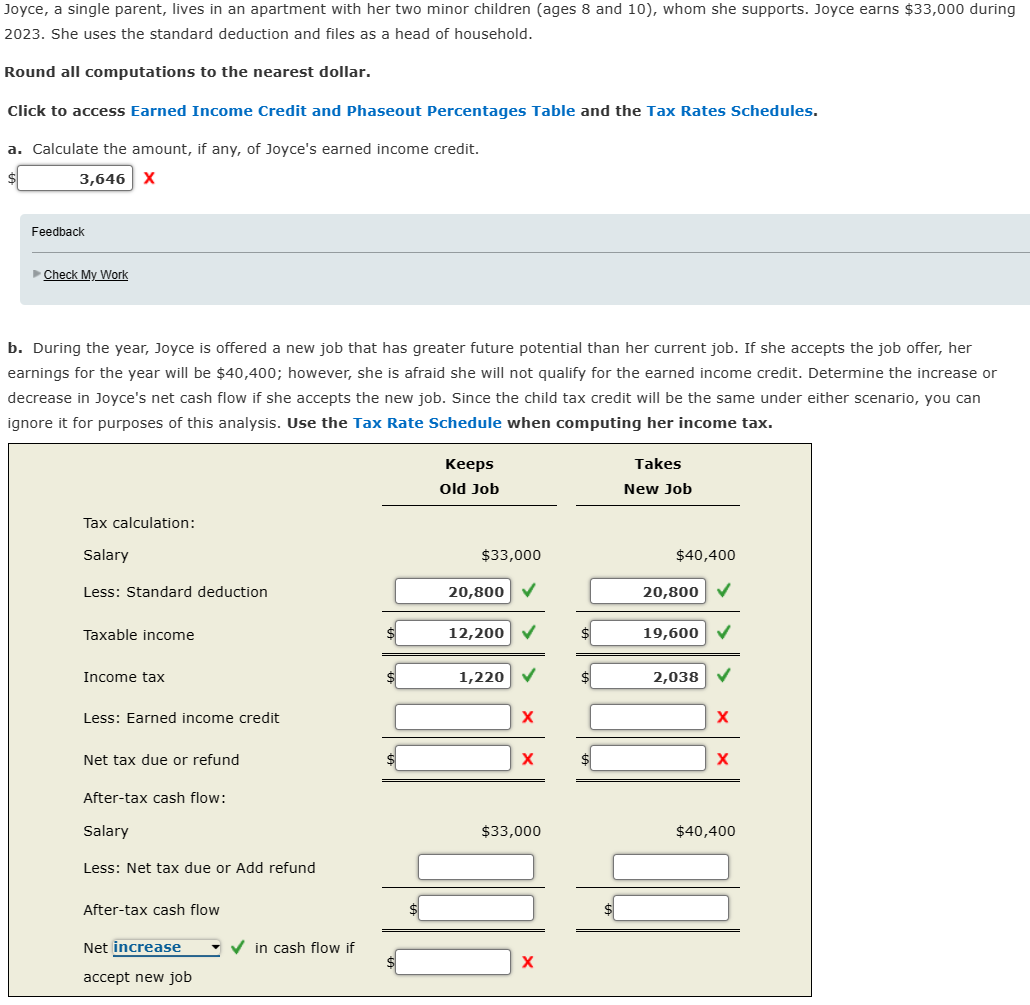
Task: Click the green check beside 19,600
Action: click(723, 632)
